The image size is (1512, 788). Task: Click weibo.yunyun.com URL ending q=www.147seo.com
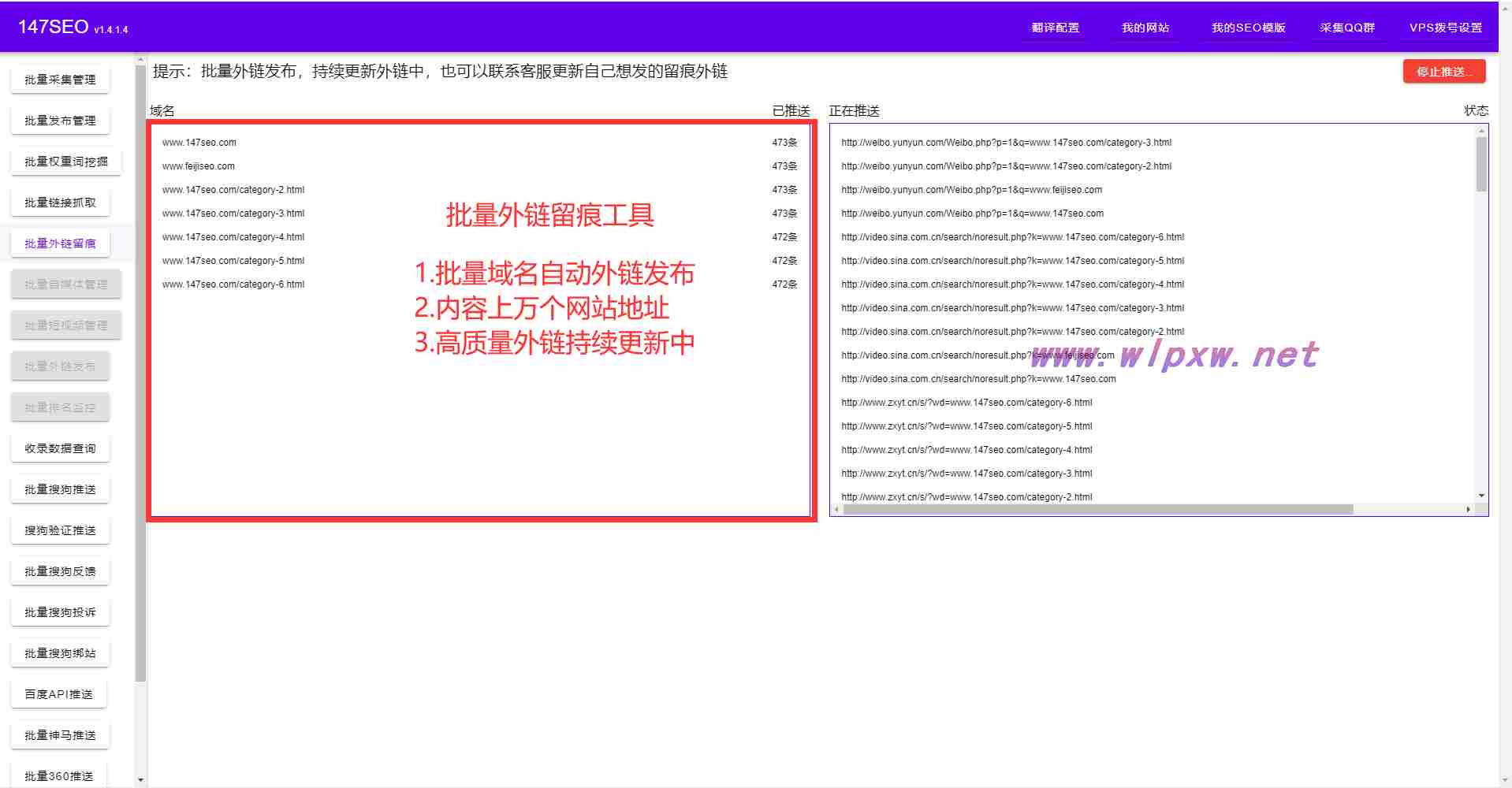tap(972, 214)
